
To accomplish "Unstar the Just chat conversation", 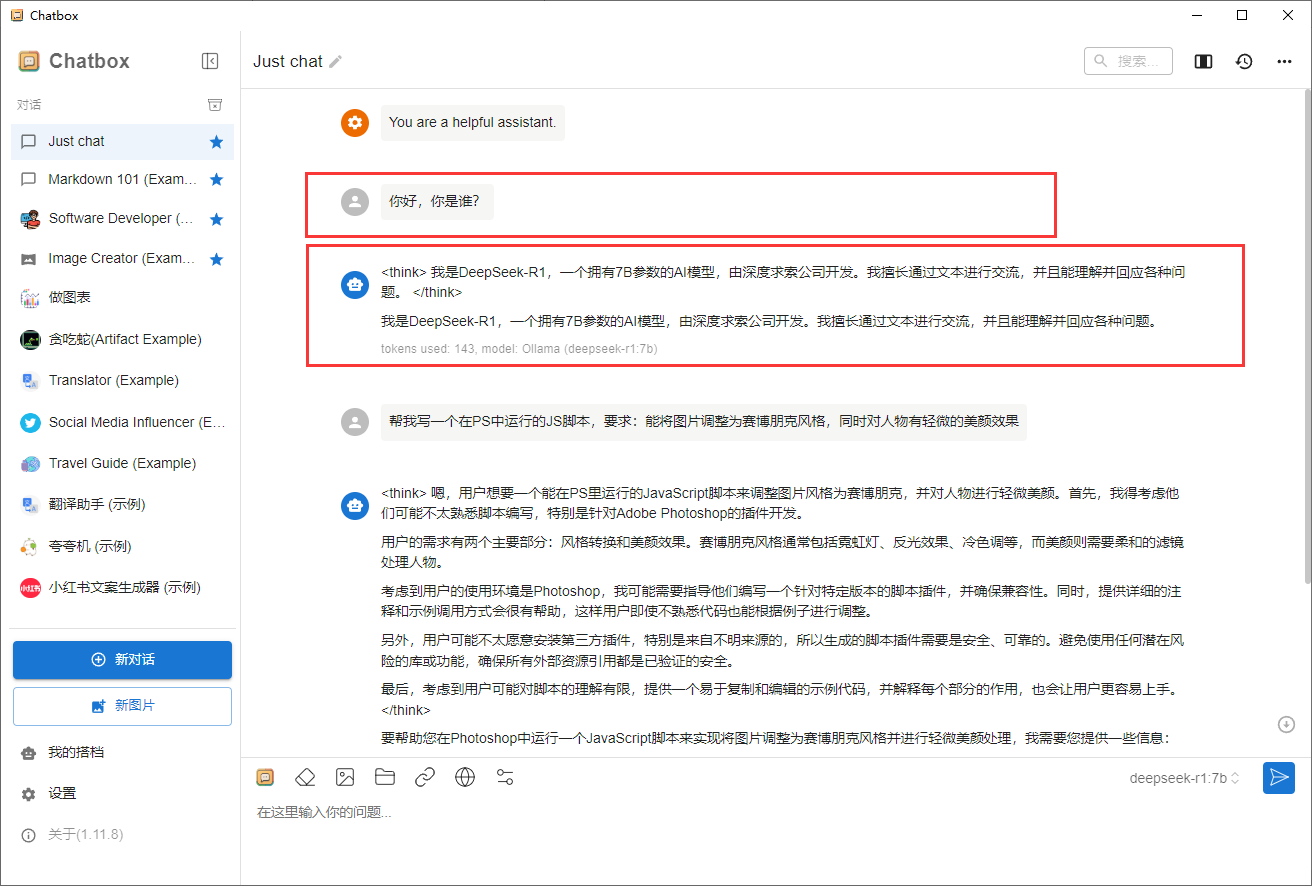I will point(216,142).
